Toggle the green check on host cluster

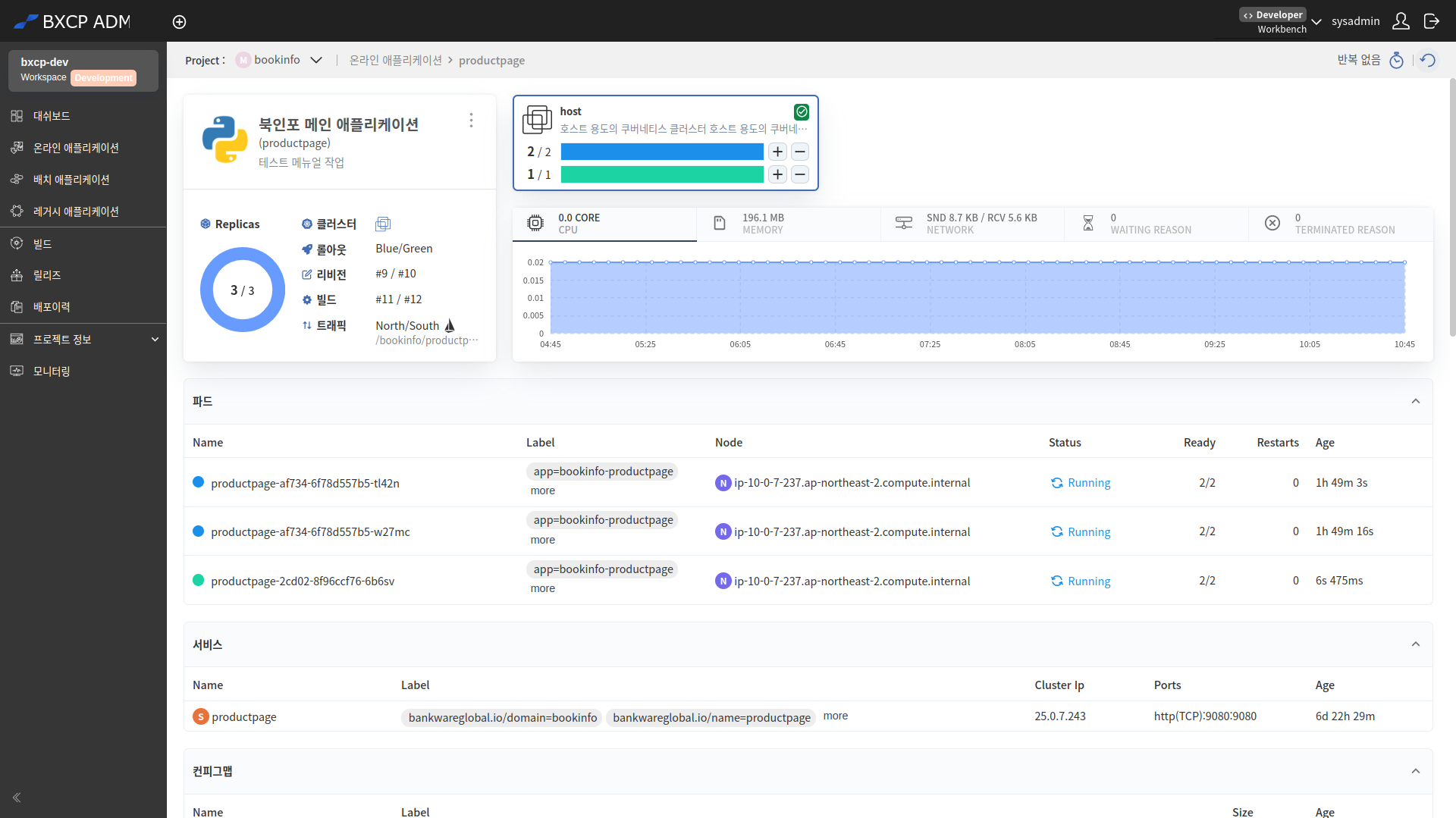point(802,112)
